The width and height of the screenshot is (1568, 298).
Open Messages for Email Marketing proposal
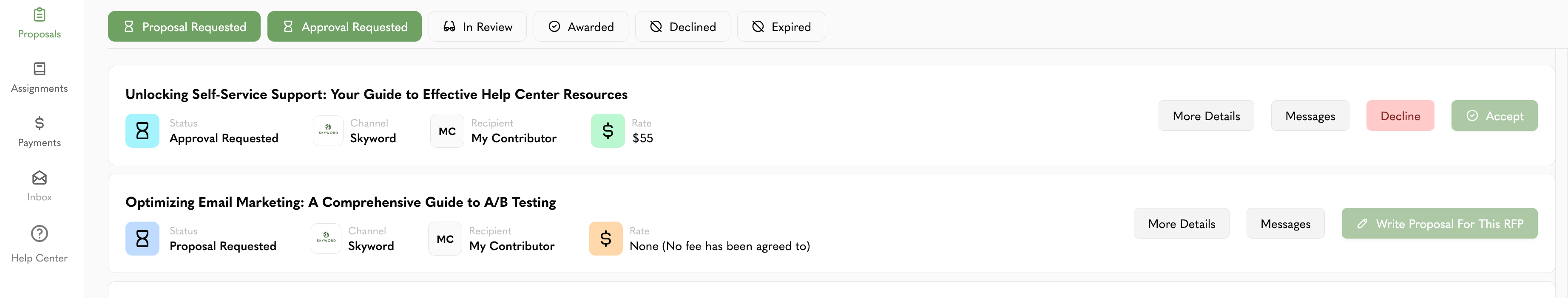tap(1285, 223)
